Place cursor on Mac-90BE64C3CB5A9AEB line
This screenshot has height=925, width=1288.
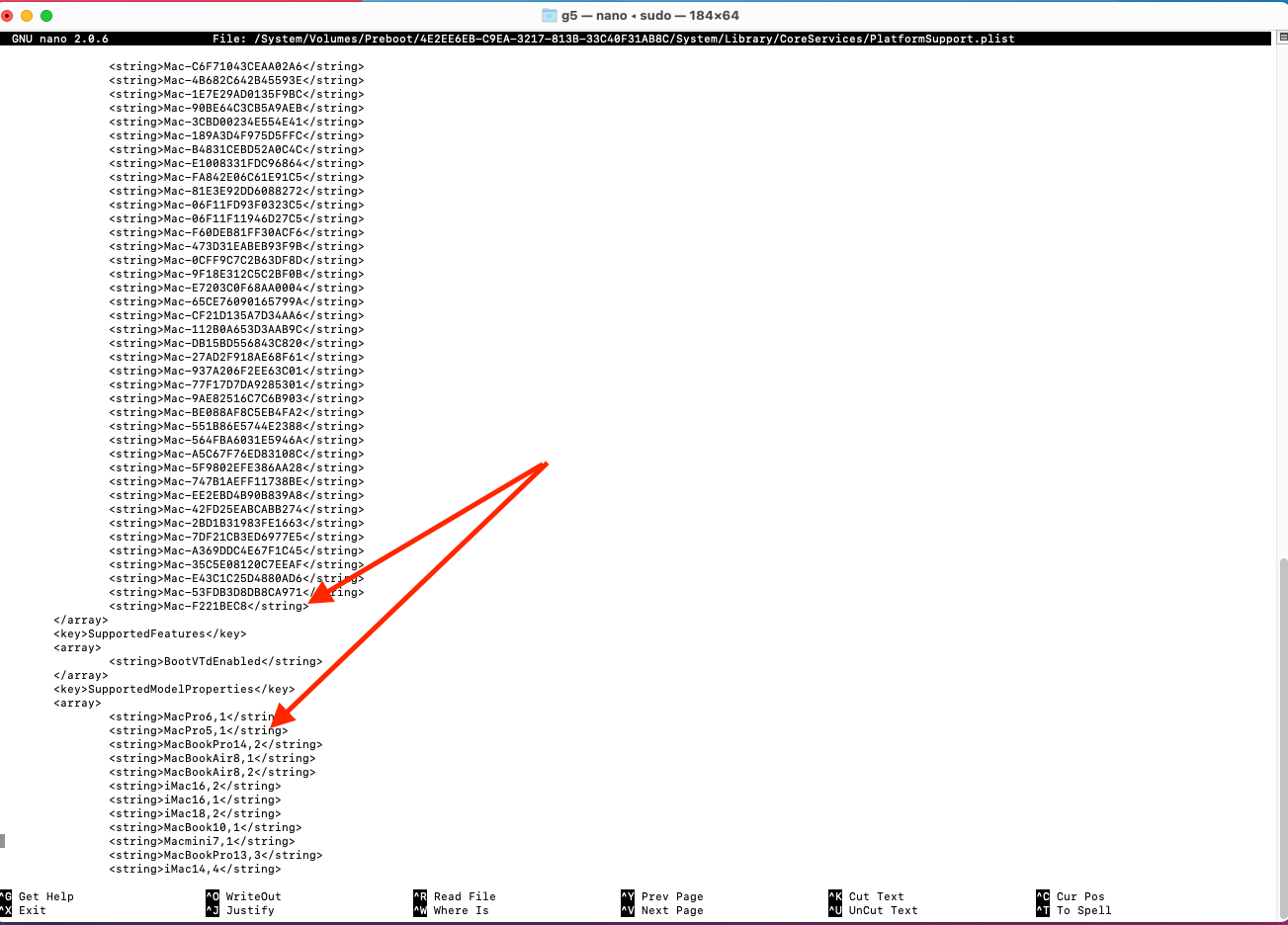[x=236, y=108]
